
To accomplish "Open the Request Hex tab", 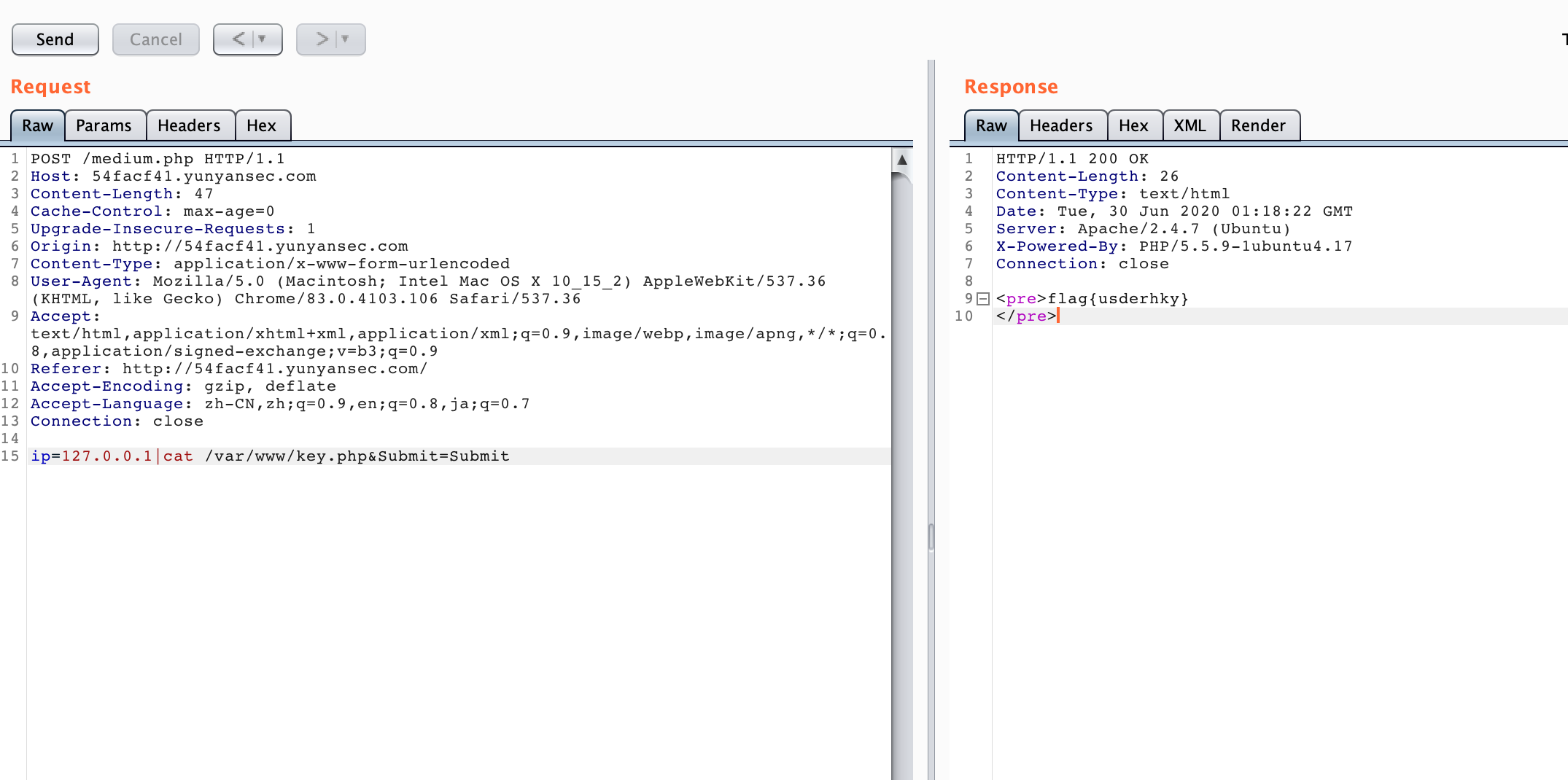I will pyautogui.click(x=262, y=125).
